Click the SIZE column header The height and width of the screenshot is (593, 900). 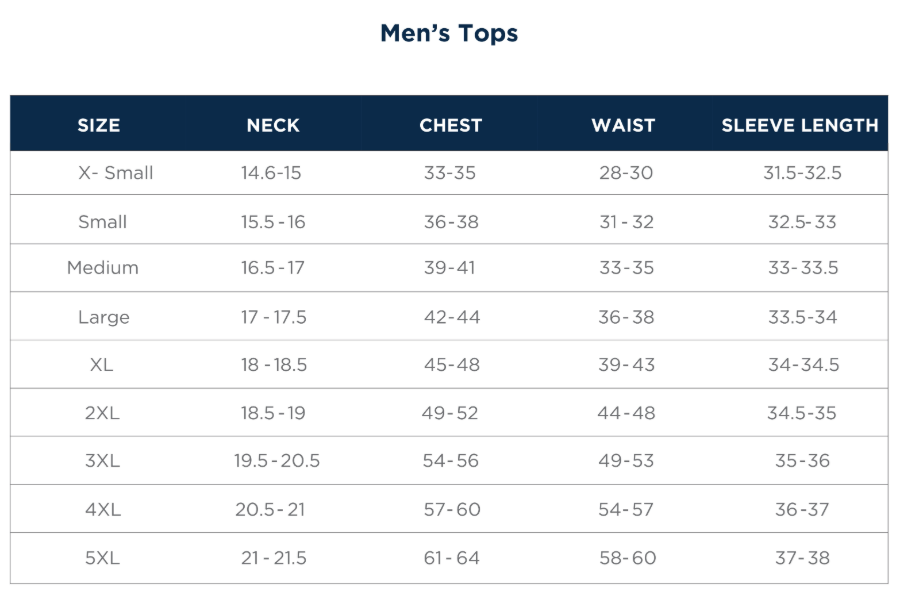(98, 125)
